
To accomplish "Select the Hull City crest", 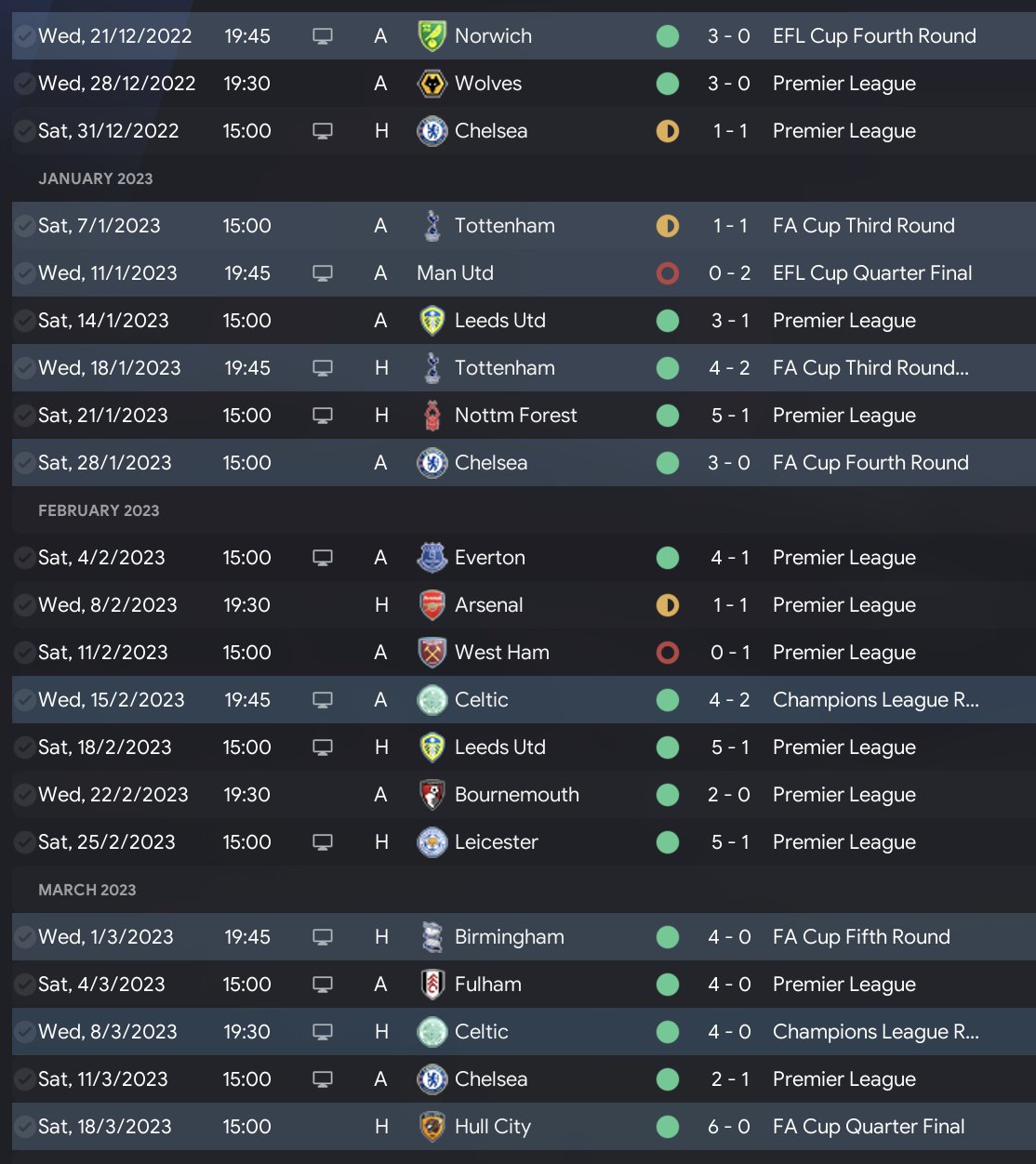I will coord(432,1127).
